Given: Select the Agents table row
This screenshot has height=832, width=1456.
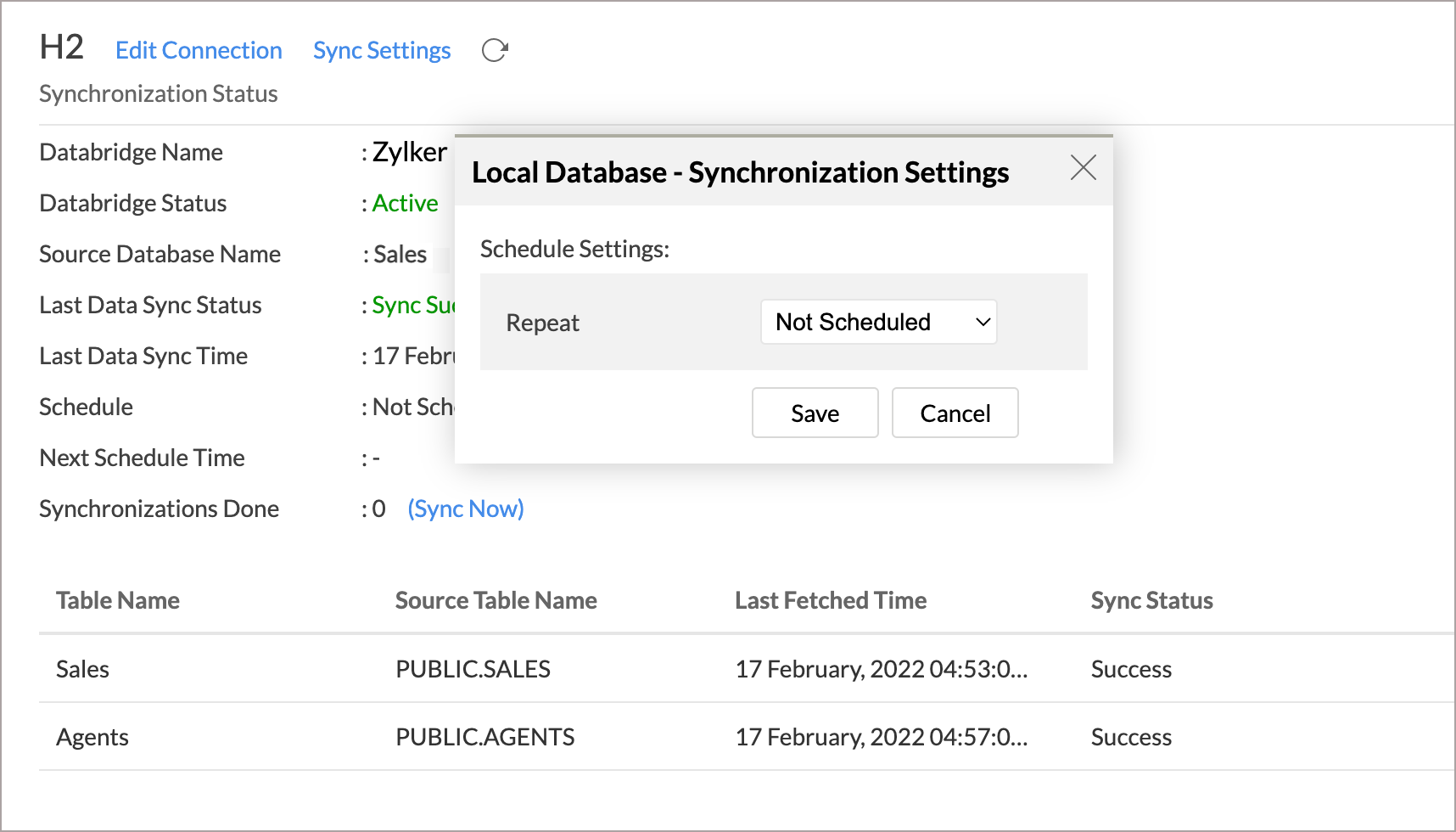Looking at the screenshot, I should pyautogui.click(x=92, y=737).
